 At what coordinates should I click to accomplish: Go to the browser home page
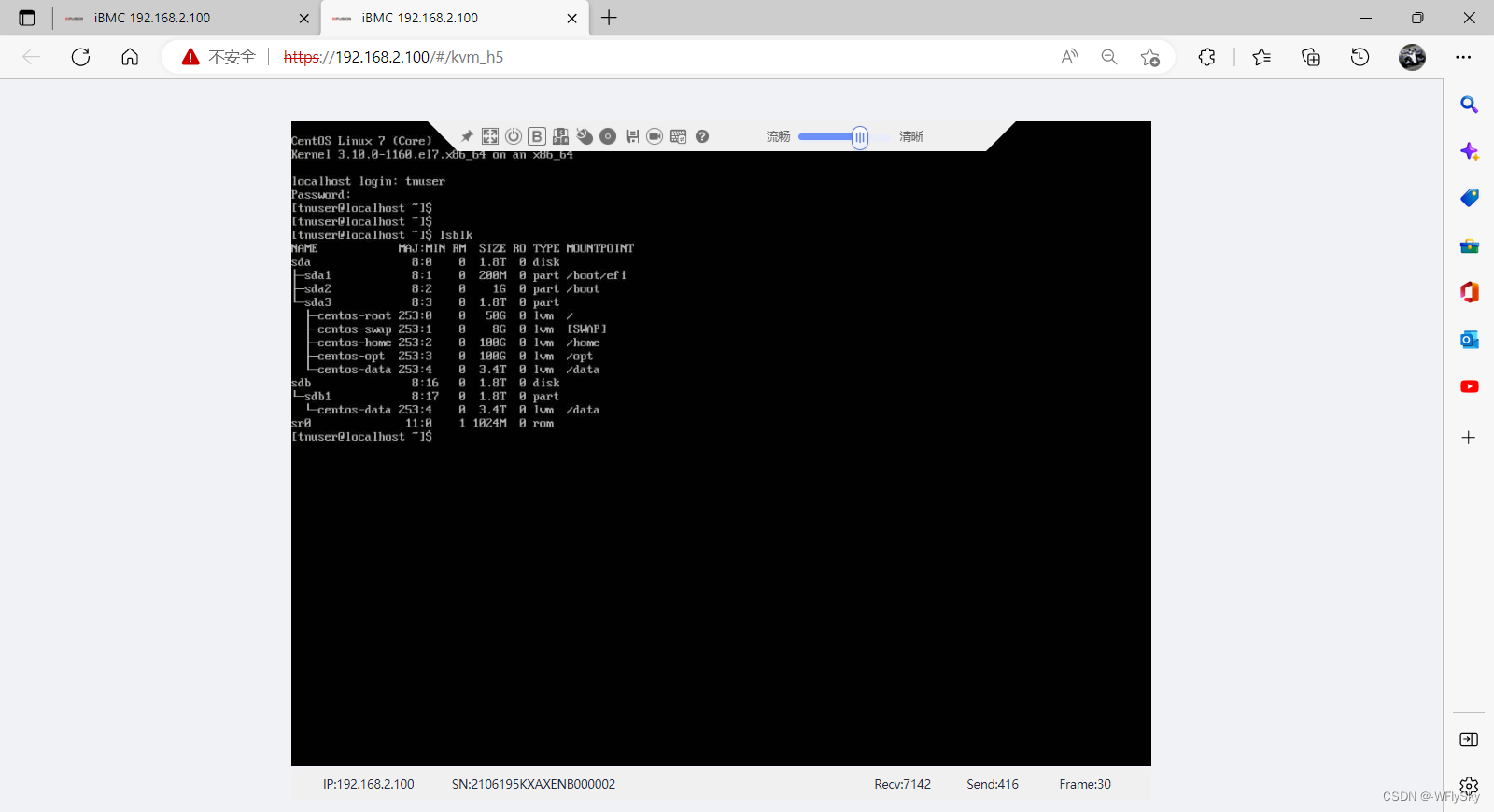(x=130, y=57)
